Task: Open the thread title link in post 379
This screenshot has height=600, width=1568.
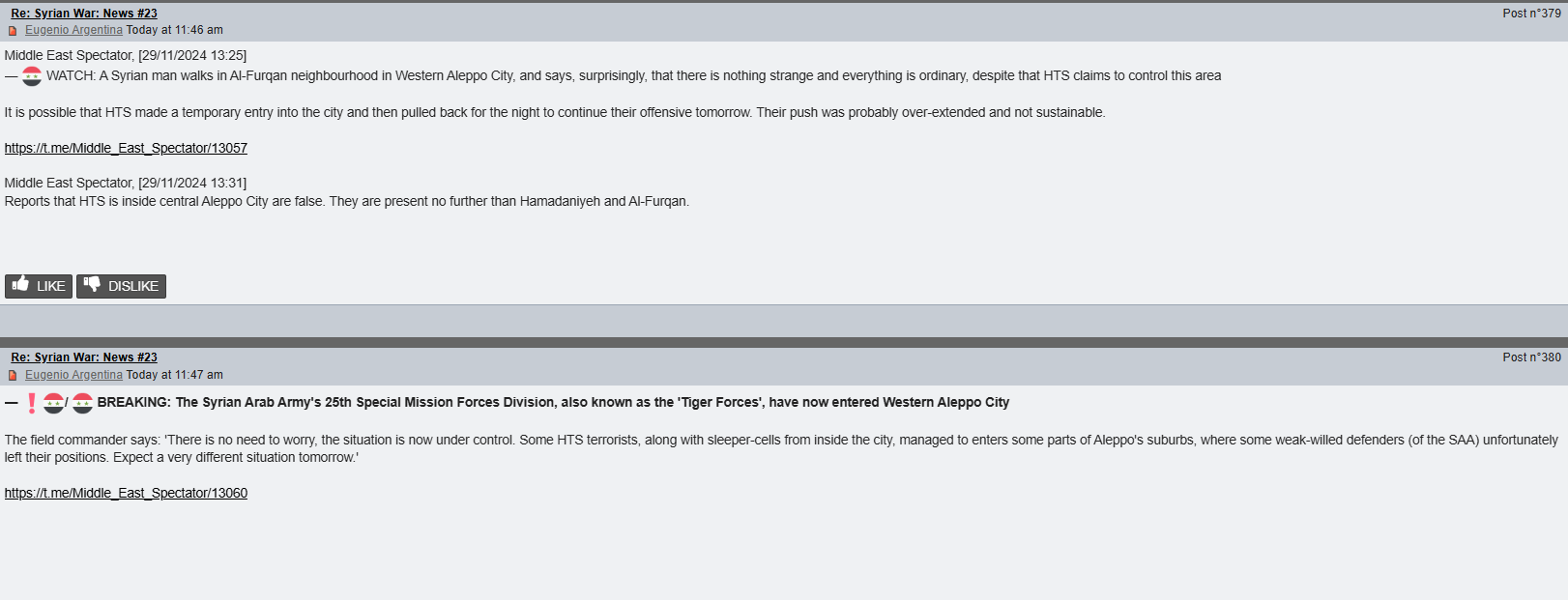Action: (84, 14)
